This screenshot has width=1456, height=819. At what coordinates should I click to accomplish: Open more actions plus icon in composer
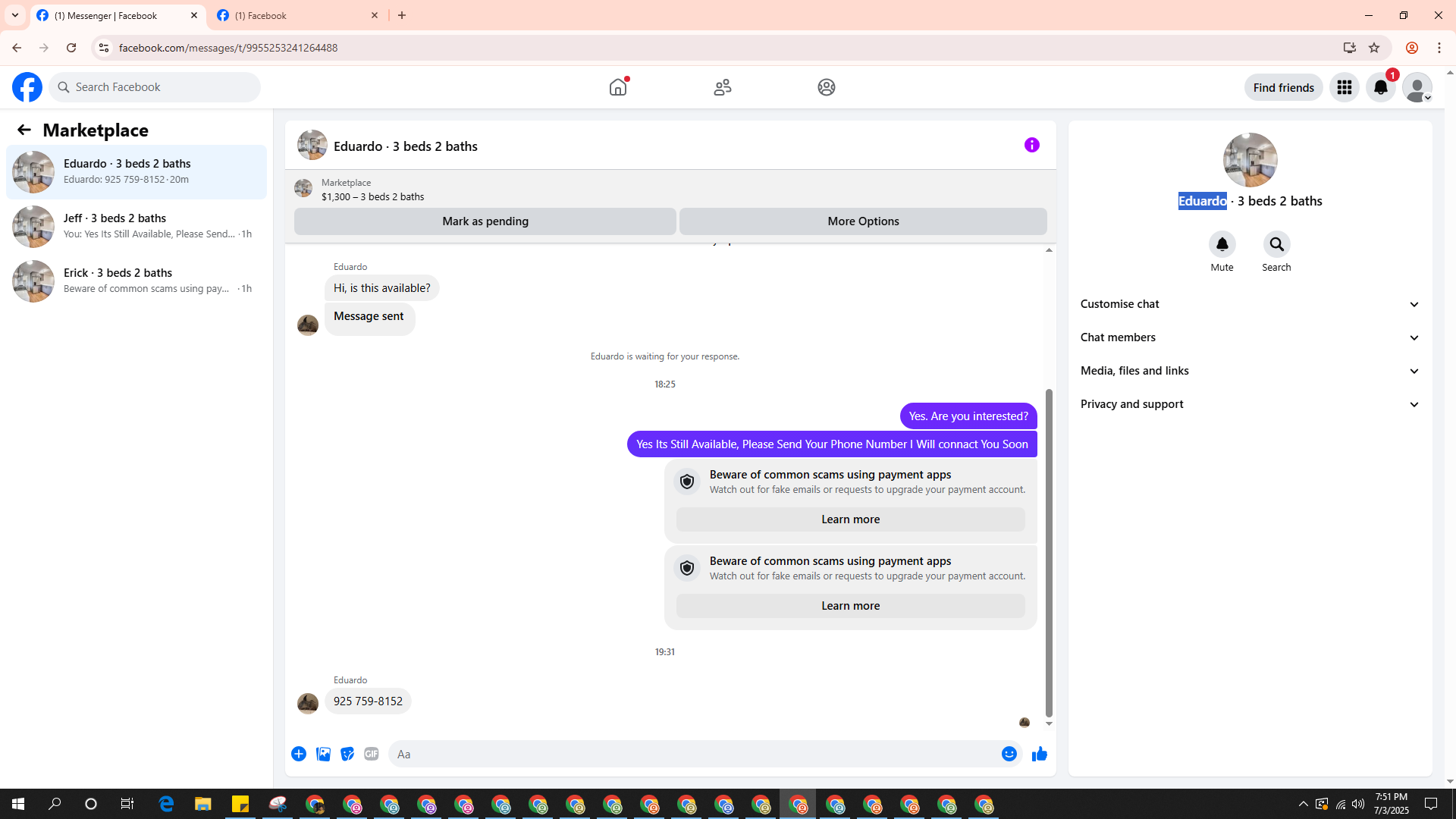[x=299, y=754]
